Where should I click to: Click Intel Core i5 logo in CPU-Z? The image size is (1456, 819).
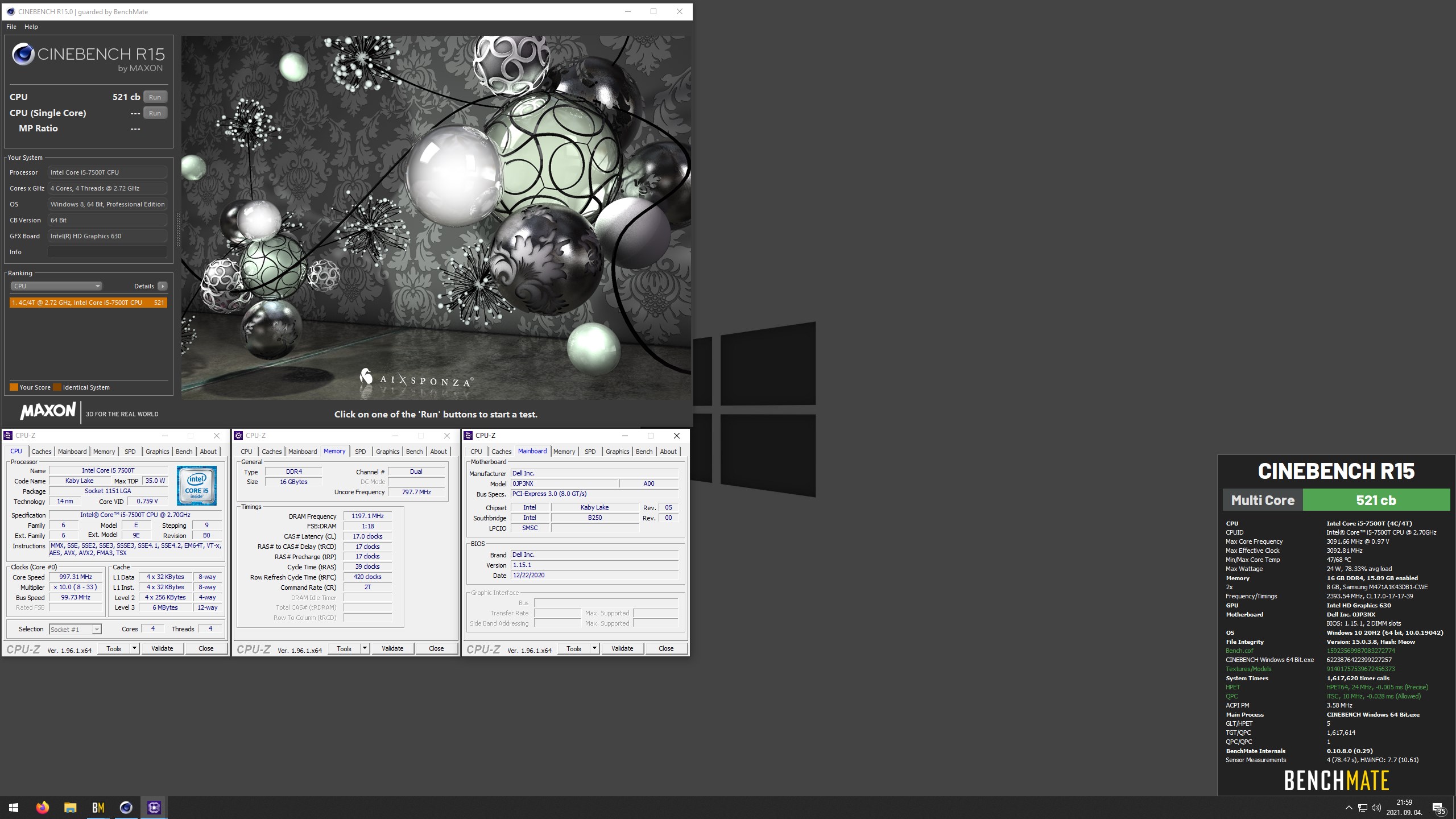tap(196, 486)
